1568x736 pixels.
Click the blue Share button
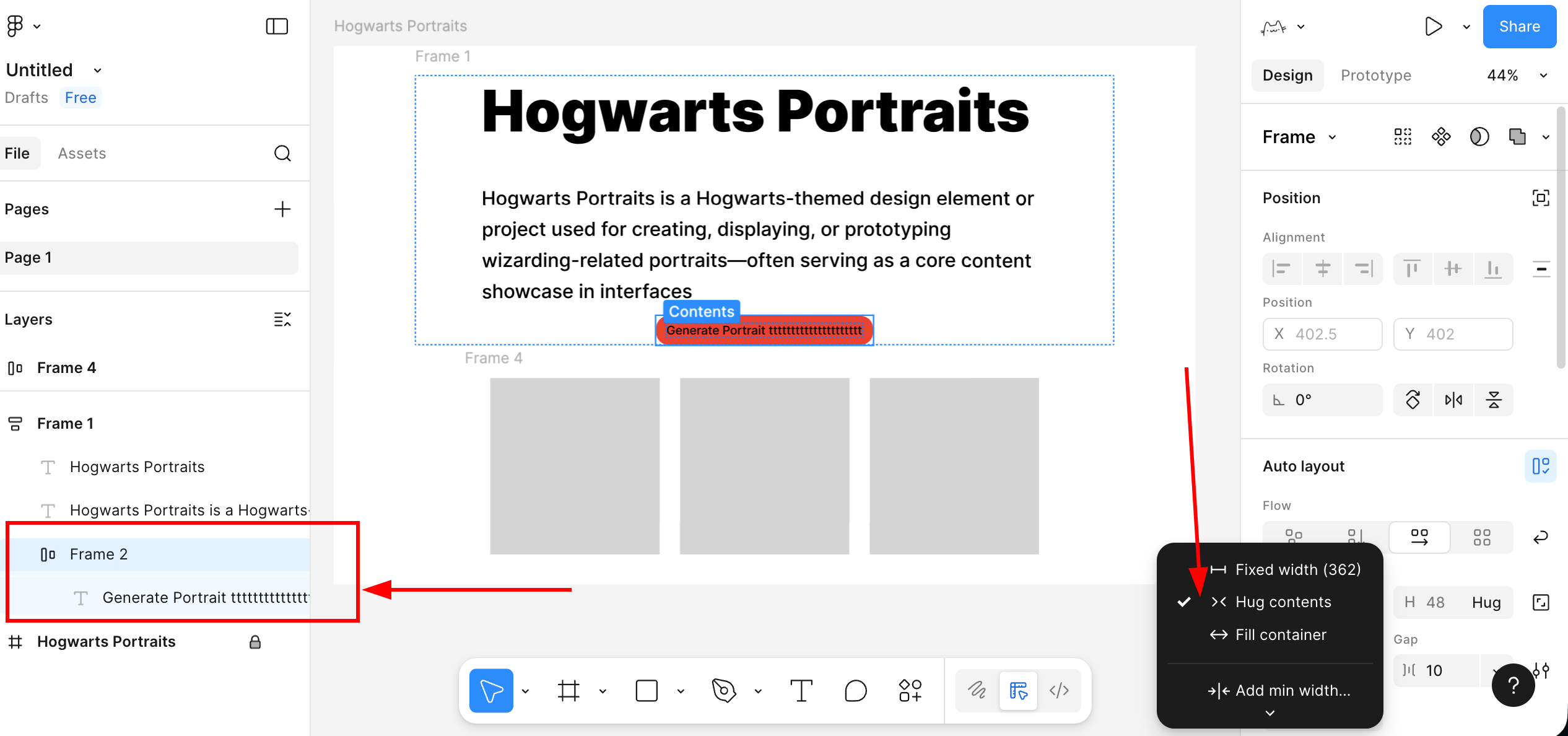tap(1518, 27)
